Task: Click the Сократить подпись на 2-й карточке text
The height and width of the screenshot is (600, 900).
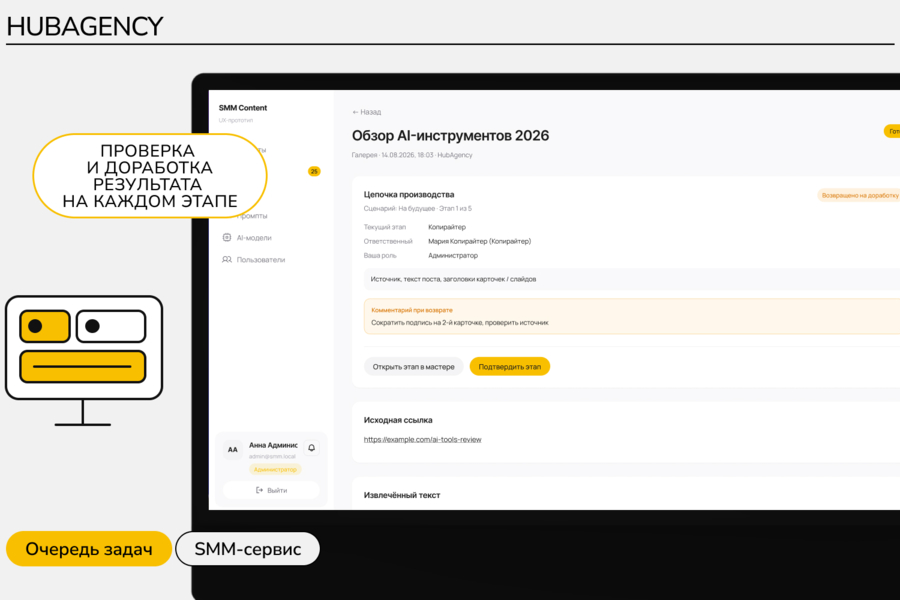Action: click(x=459, y=323)
